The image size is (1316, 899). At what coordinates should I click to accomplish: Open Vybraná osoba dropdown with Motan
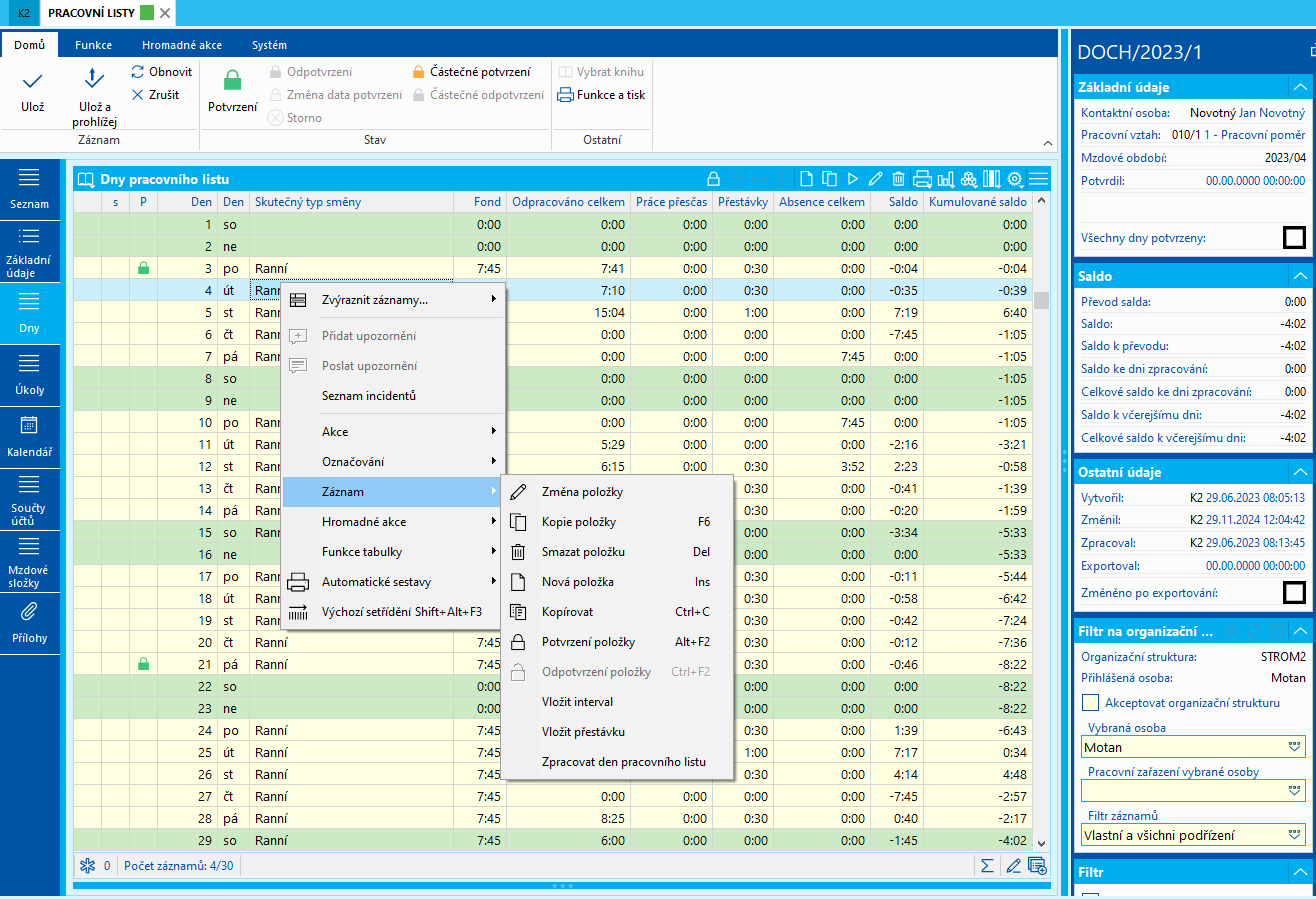[1295, 747]
